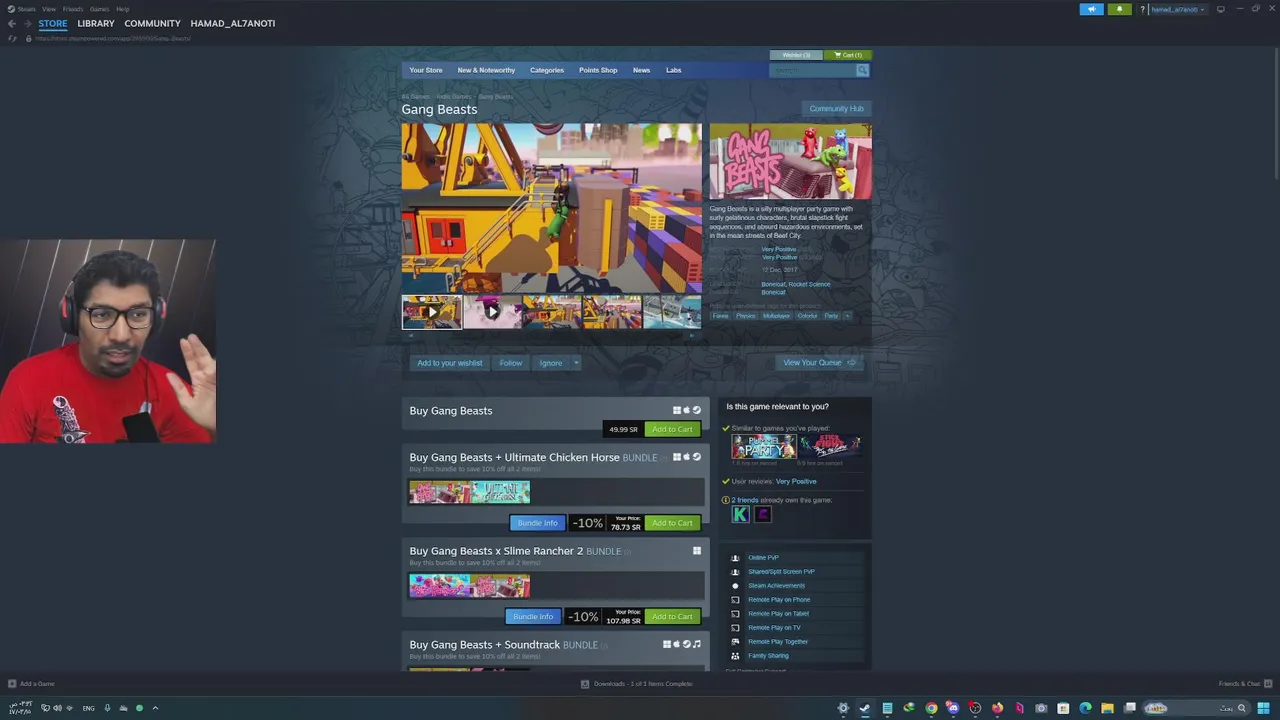This screenshot has width=1280, height=720.
Task: Click Add to your wishlist
Action: pyautogui.click(x=449, y=363)
